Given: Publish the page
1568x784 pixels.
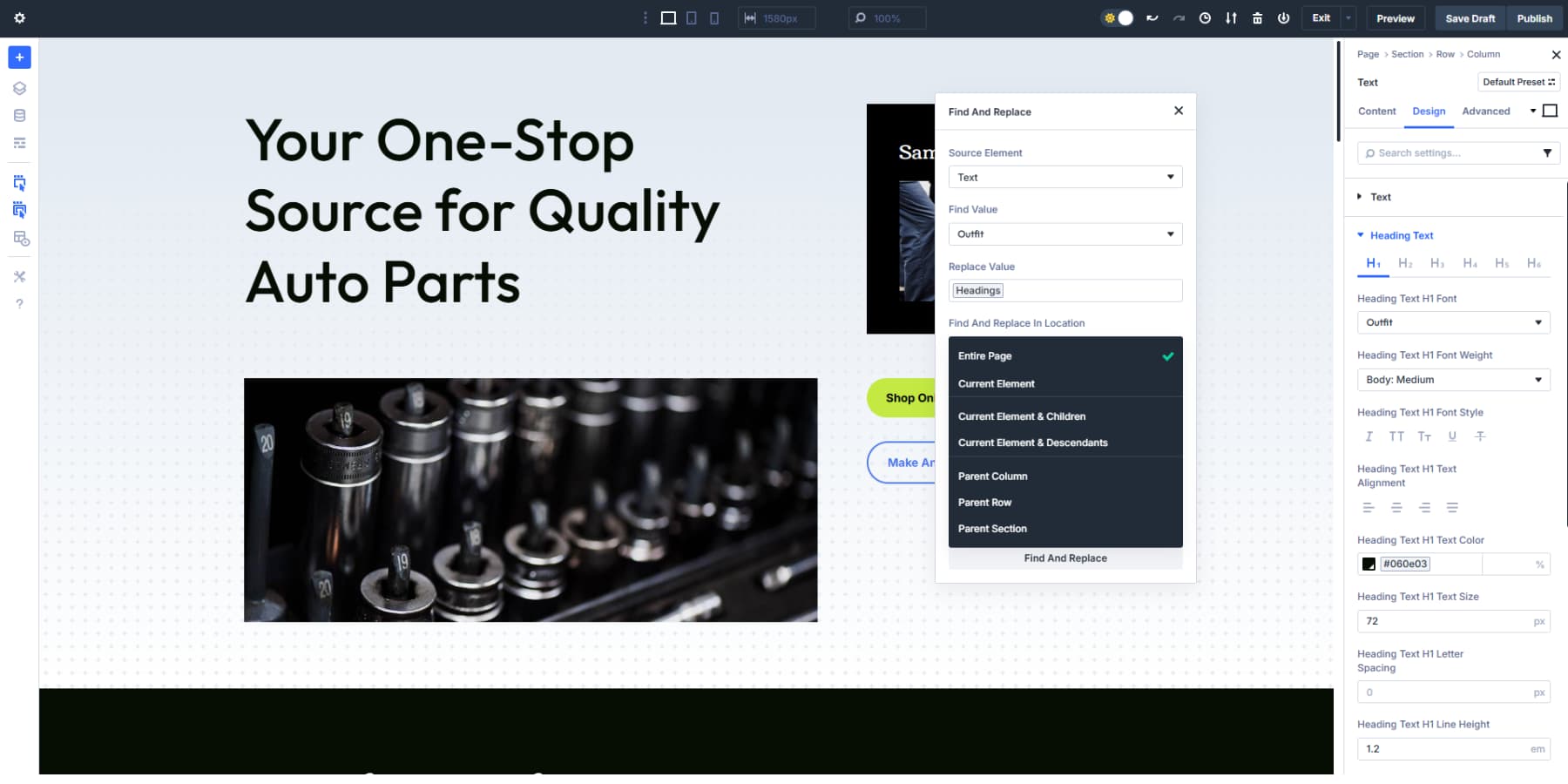Looking at the screenshot, I should coord(1535,17).
